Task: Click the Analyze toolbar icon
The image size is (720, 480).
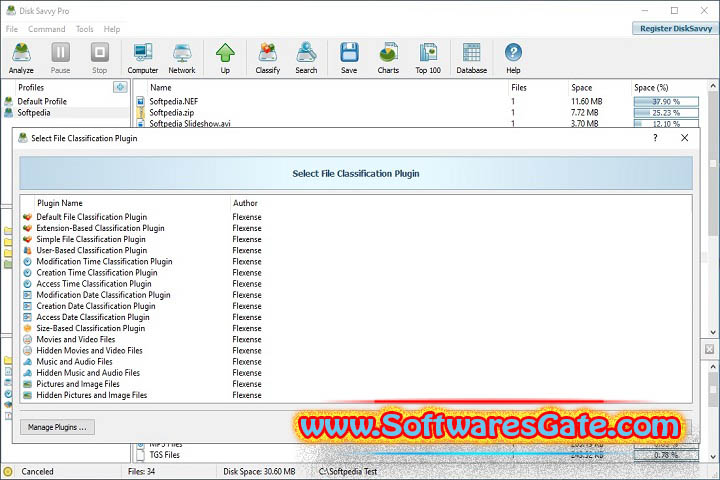Action: point(21,58)
